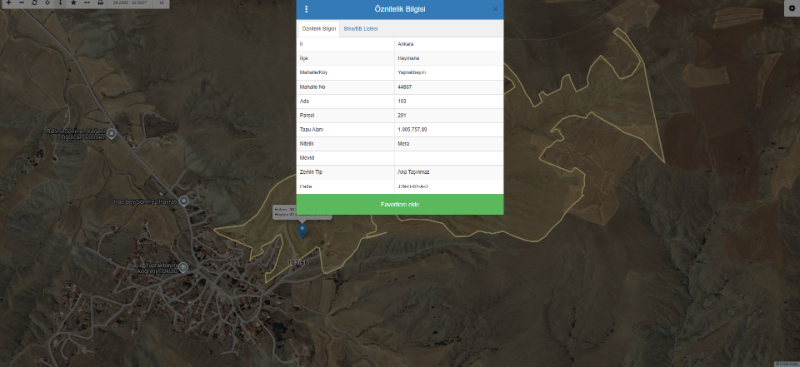Click the parcel number label below pin
This screenshot has width=800, height=367.
[x=298, y=263]
